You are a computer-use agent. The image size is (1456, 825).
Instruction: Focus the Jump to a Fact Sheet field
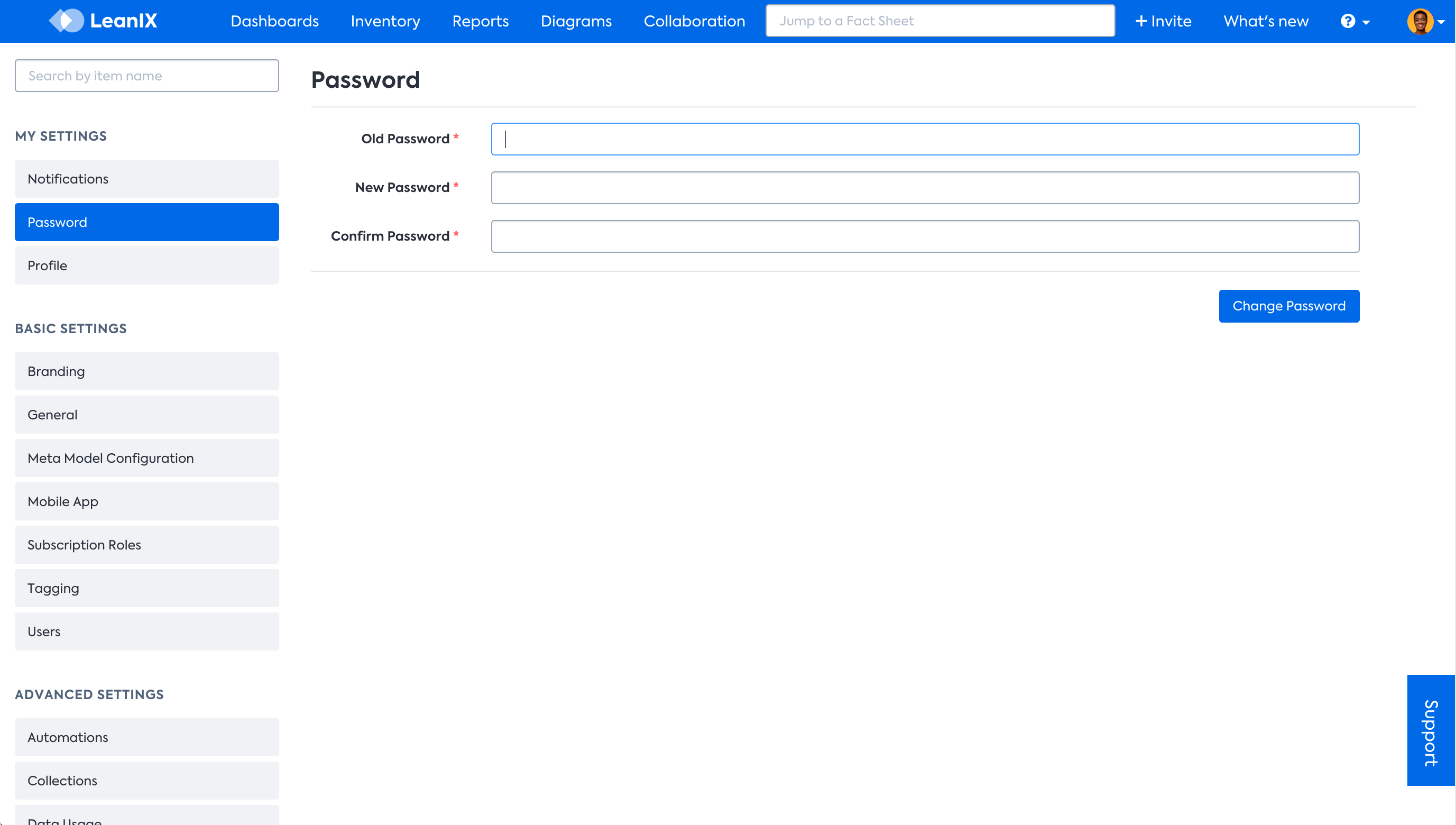(x=940, y=21)
